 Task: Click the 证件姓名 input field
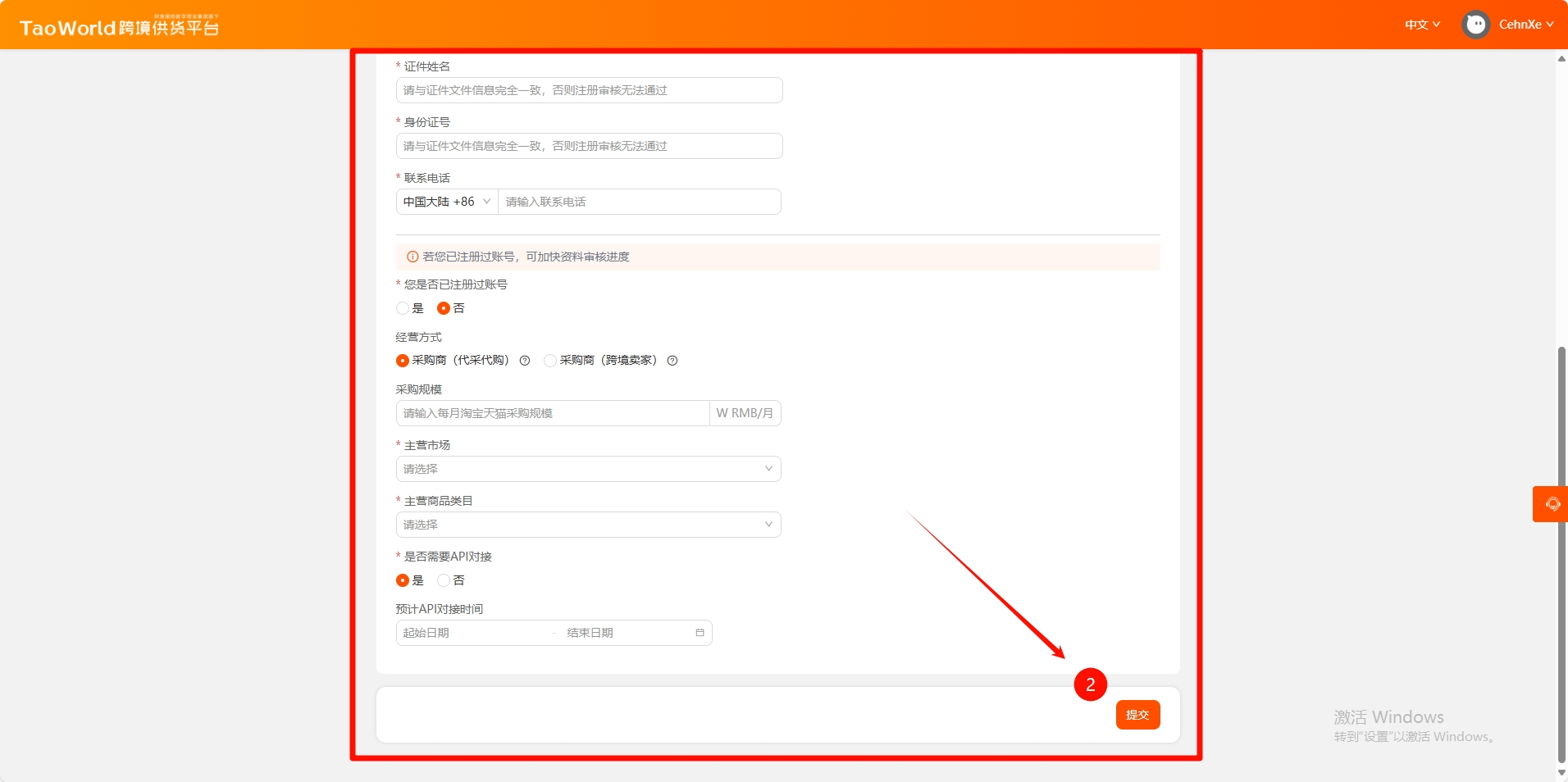click(x=588, y=90)
